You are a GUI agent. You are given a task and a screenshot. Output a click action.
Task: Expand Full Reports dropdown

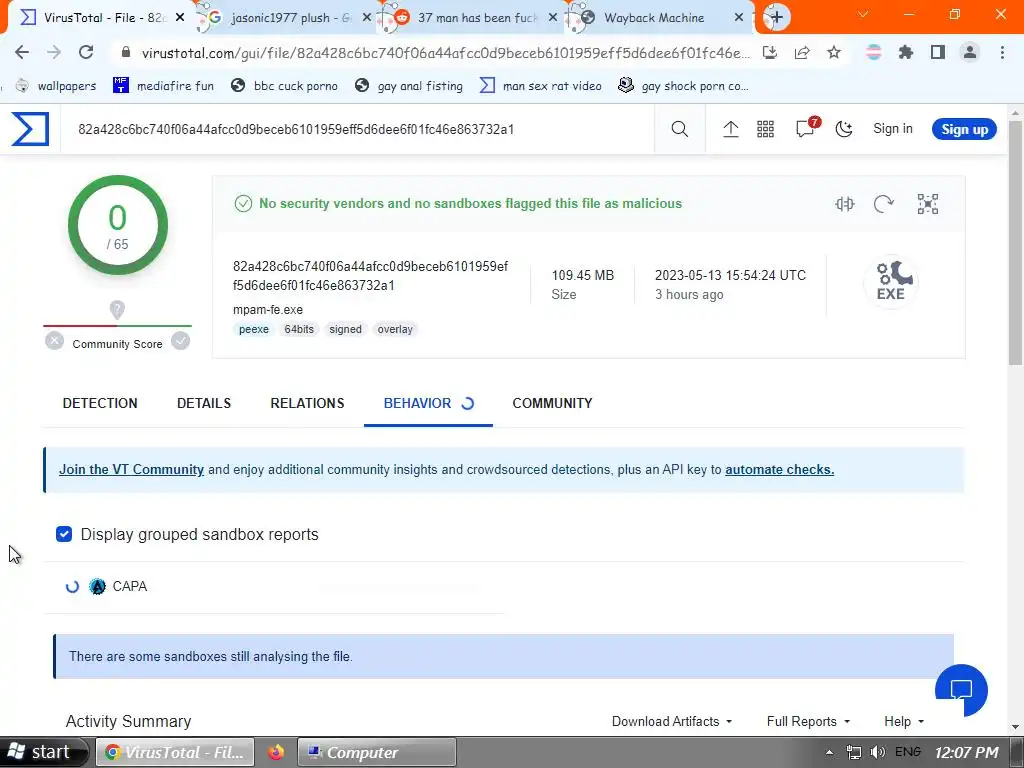808,721
